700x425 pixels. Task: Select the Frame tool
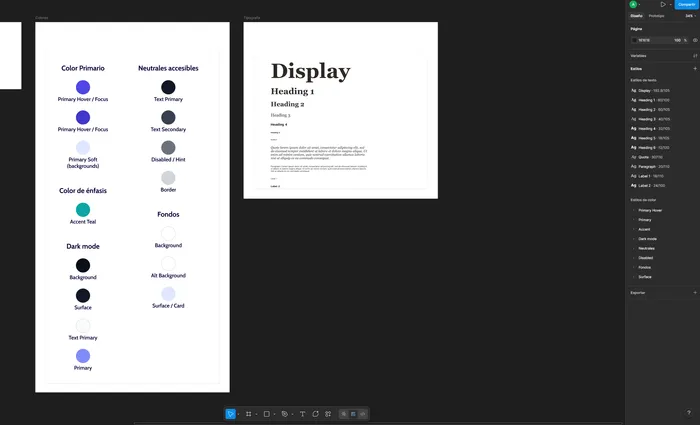(249, 413)
